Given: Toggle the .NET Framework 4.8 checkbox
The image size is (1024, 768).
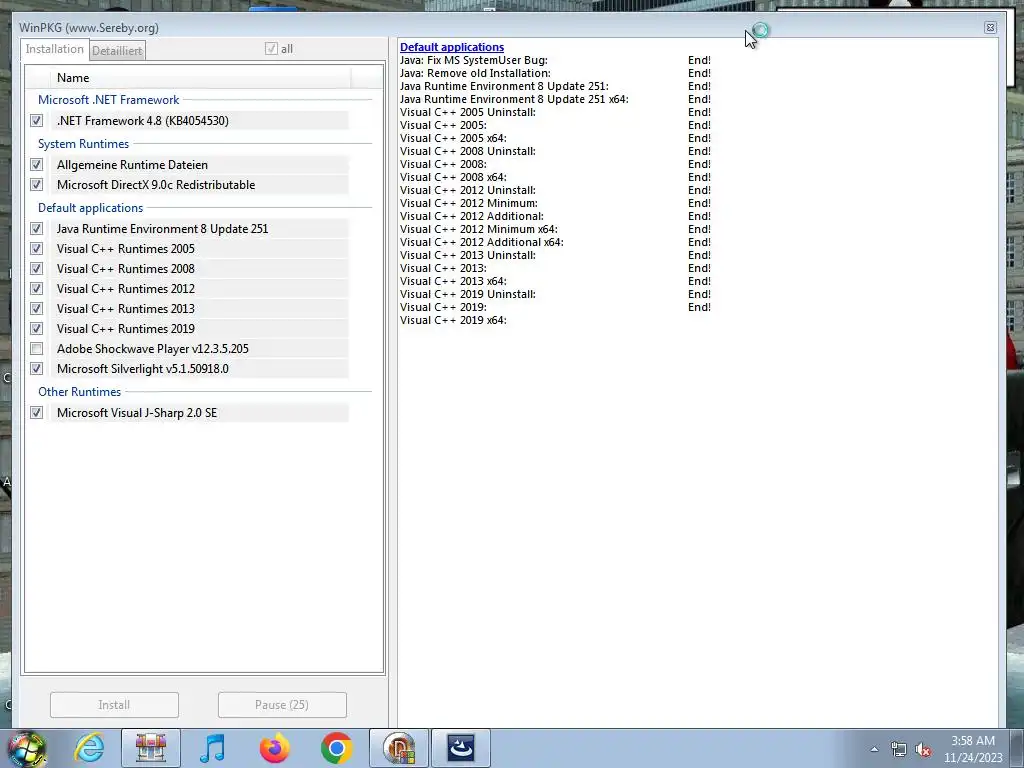Looking at the screenshot, I should click(x=37, y=121).
